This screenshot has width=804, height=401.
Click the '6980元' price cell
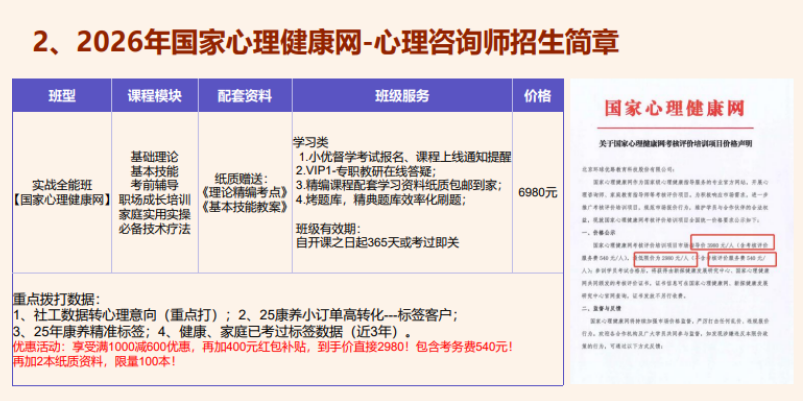pyautogui.click(x=538, y=193)
